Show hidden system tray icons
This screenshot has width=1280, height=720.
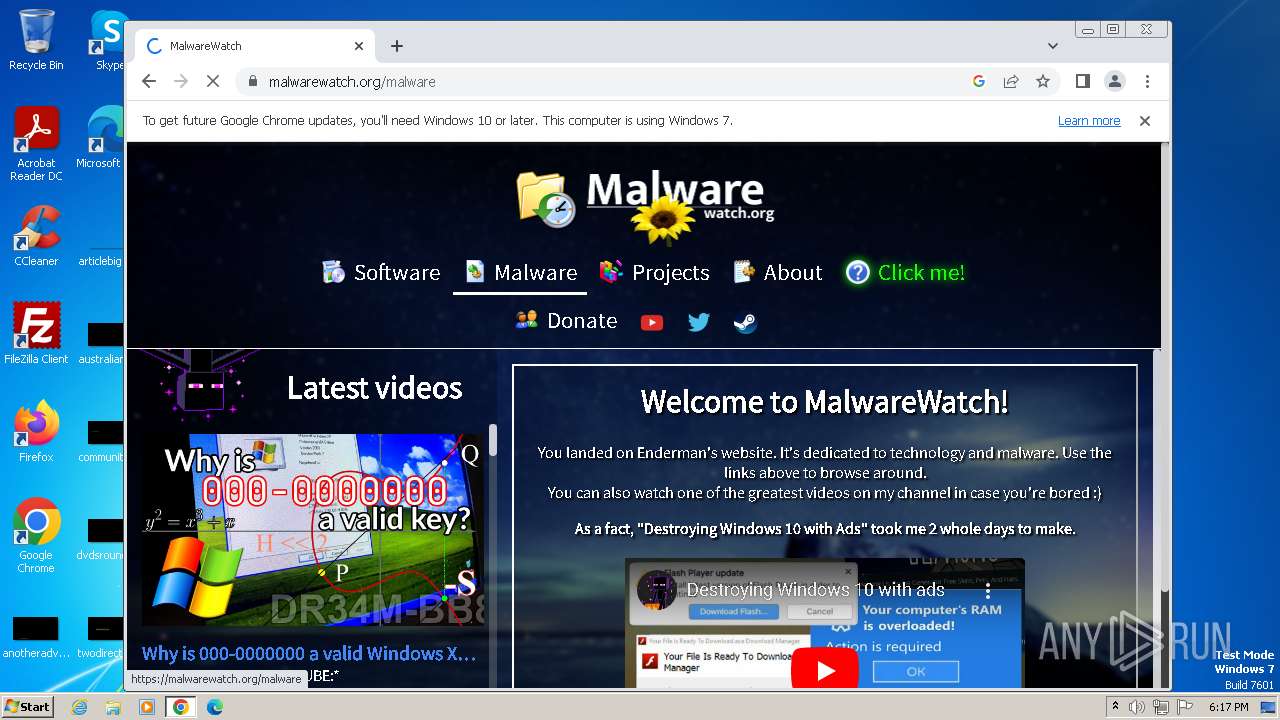point(1116,707)
